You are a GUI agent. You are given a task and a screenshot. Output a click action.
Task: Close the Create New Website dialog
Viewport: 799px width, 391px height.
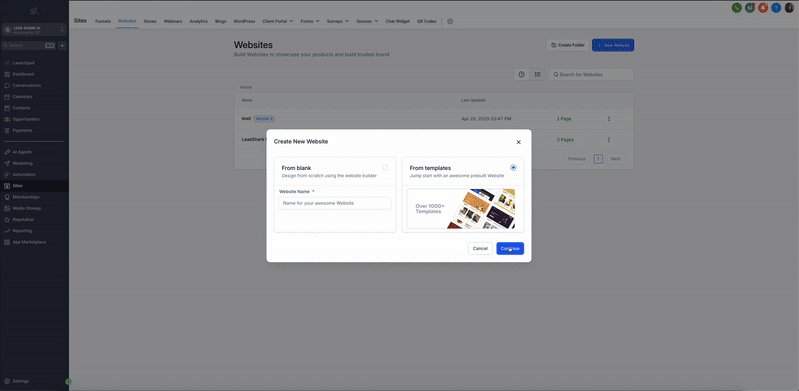point(519,142)
